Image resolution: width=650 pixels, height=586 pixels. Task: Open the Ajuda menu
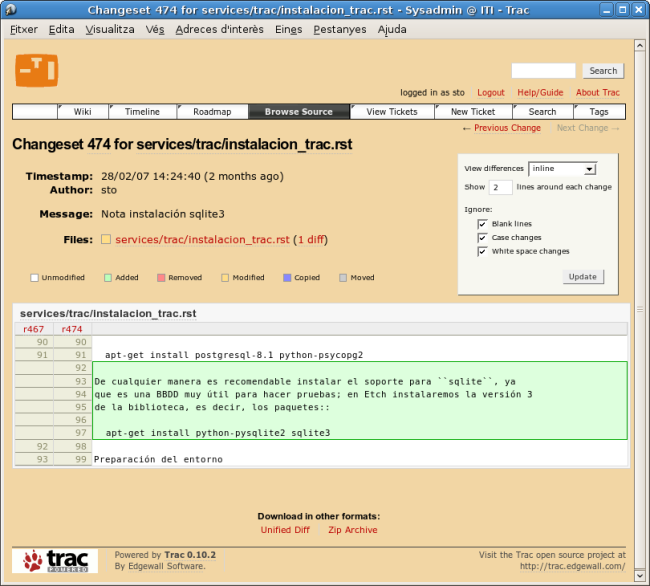click(x=392, y=29)
